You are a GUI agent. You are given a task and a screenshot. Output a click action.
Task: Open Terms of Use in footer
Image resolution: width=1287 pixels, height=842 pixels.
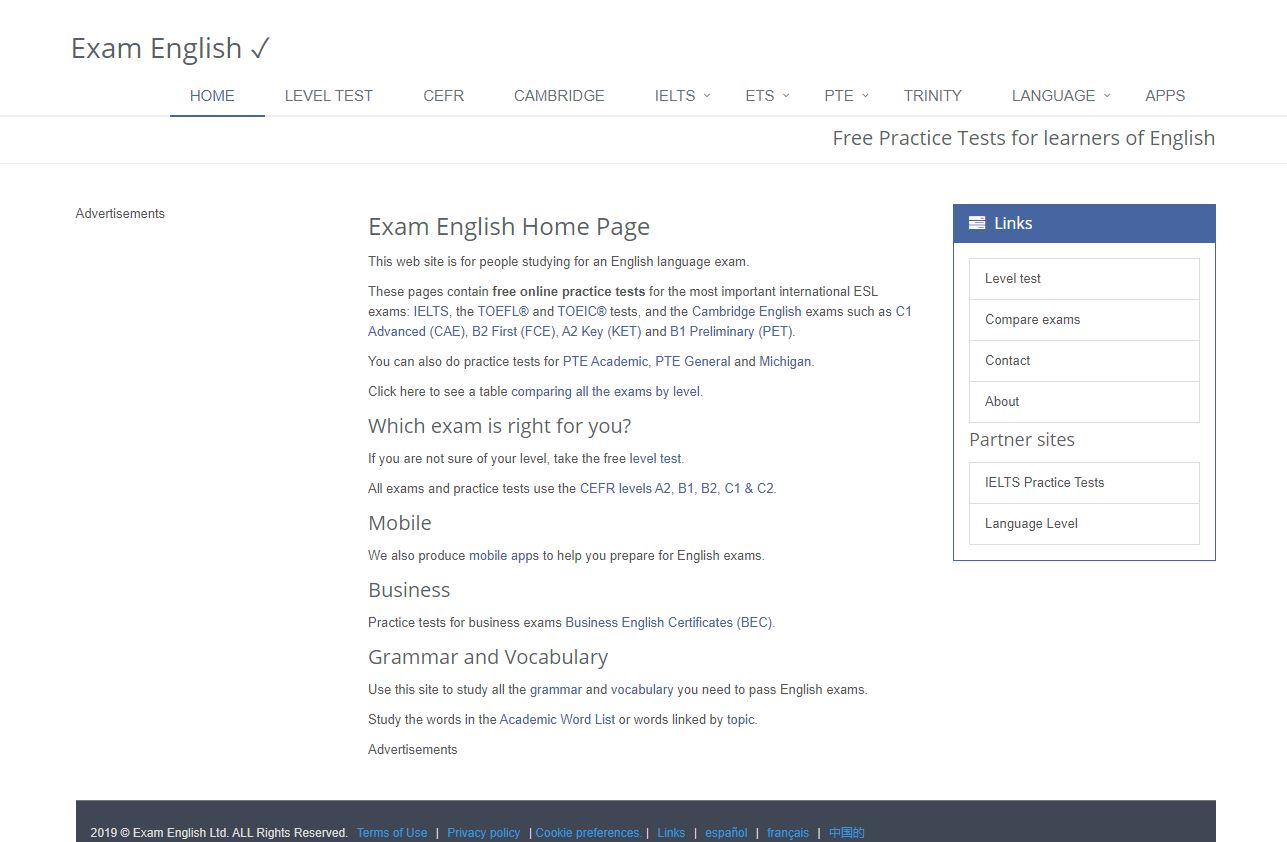(x=392, y=832)
